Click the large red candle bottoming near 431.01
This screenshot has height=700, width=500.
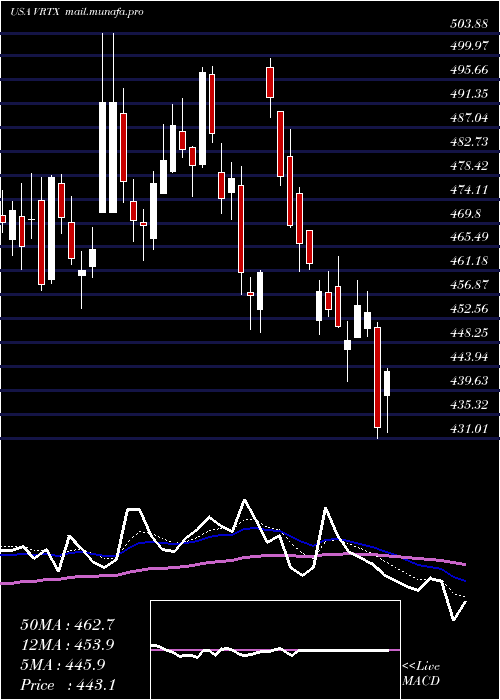pyautogui.click(x=378, y=377)
